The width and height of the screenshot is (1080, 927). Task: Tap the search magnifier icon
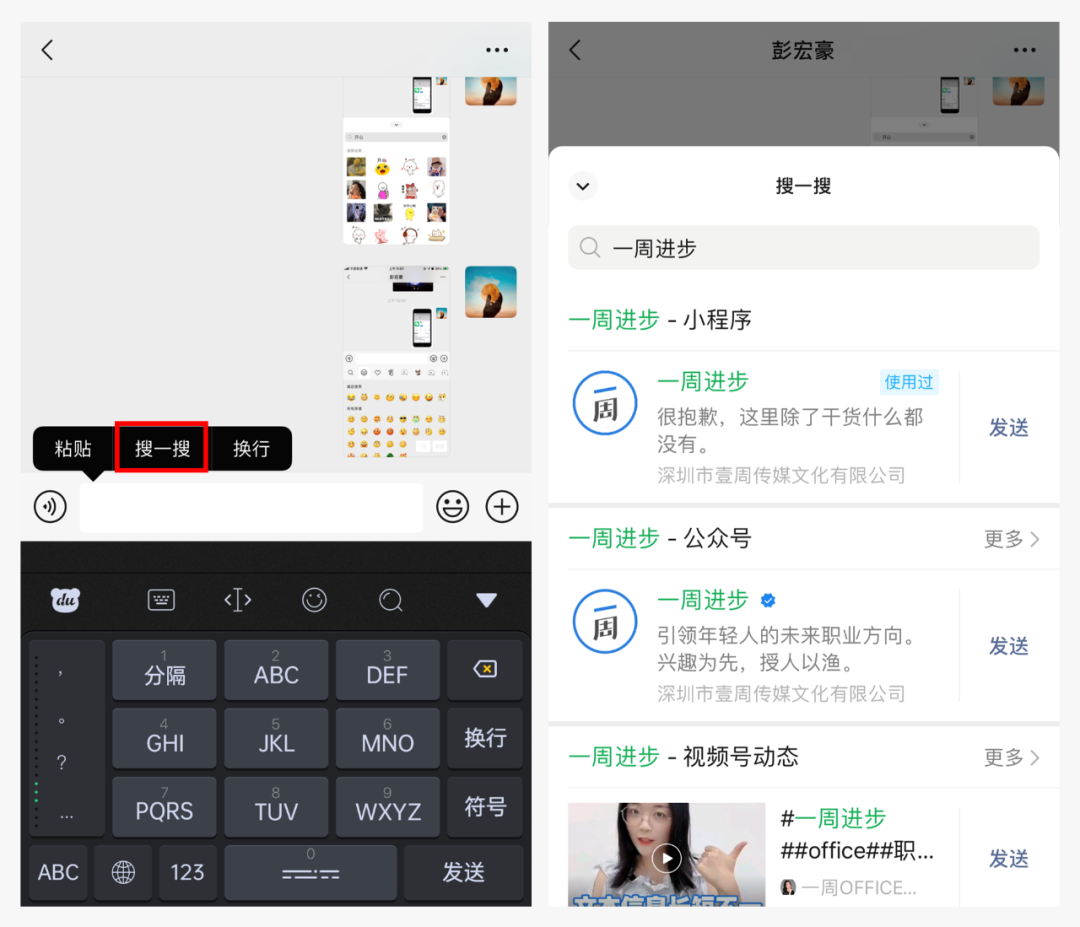pos(590,247)
